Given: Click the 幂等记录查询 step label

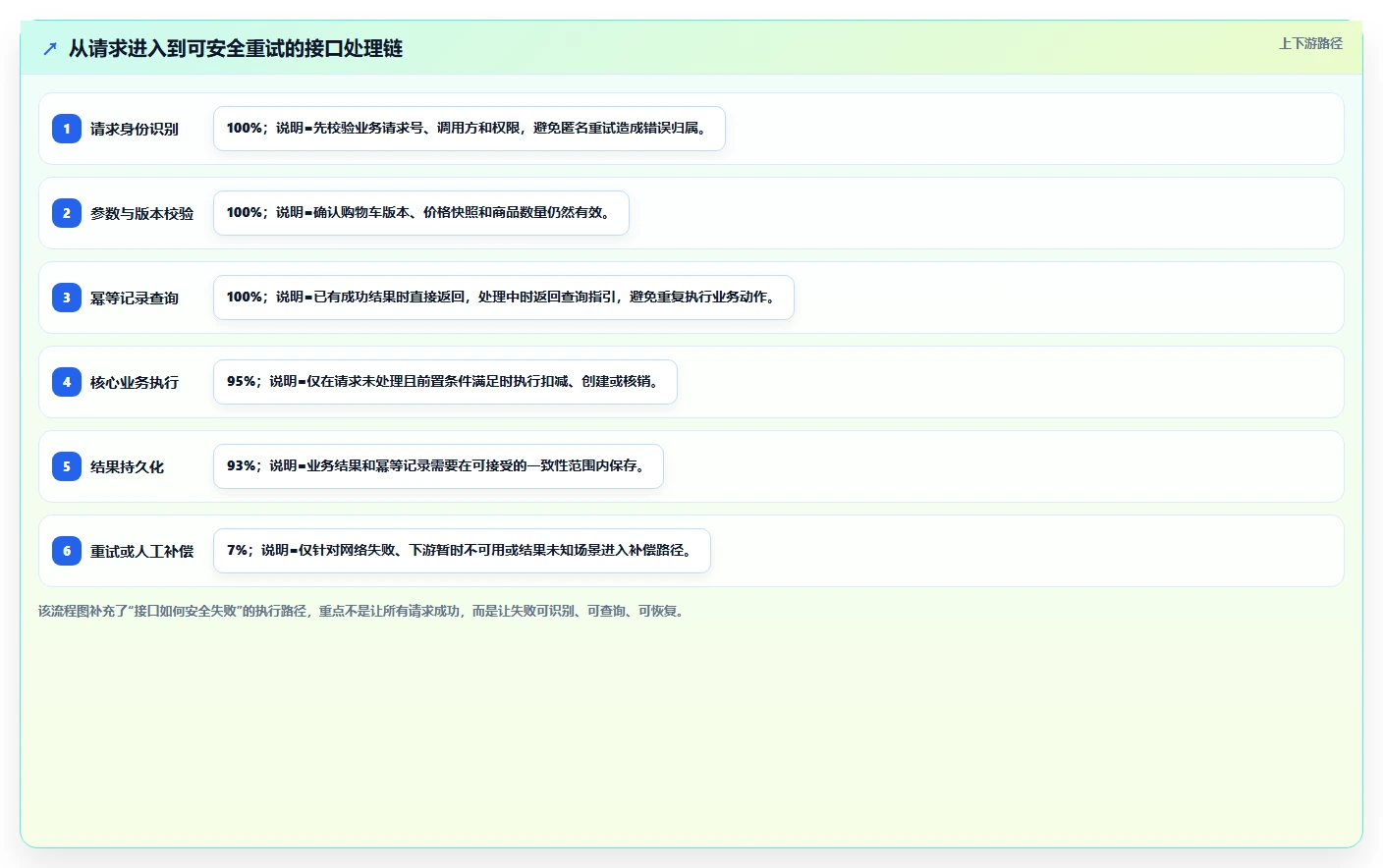Looking at the screenshot, I should point(135,298).
